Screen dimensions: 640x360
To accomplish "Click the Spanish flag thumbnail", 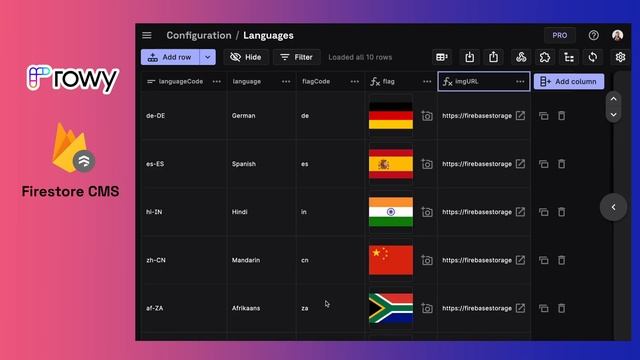I will click(391, 164).
